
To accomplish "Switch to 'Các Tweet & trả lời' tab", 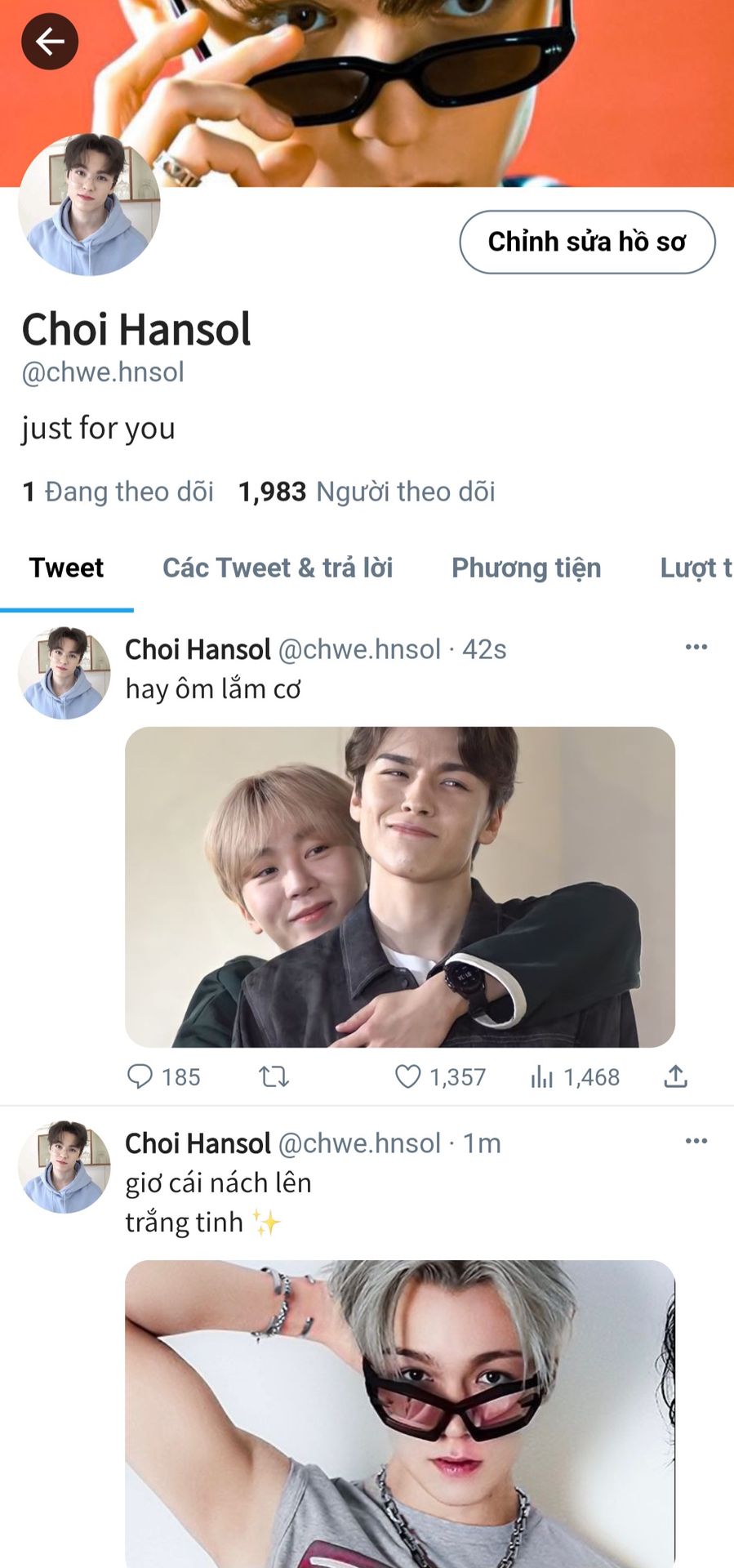I will (278, 568).
